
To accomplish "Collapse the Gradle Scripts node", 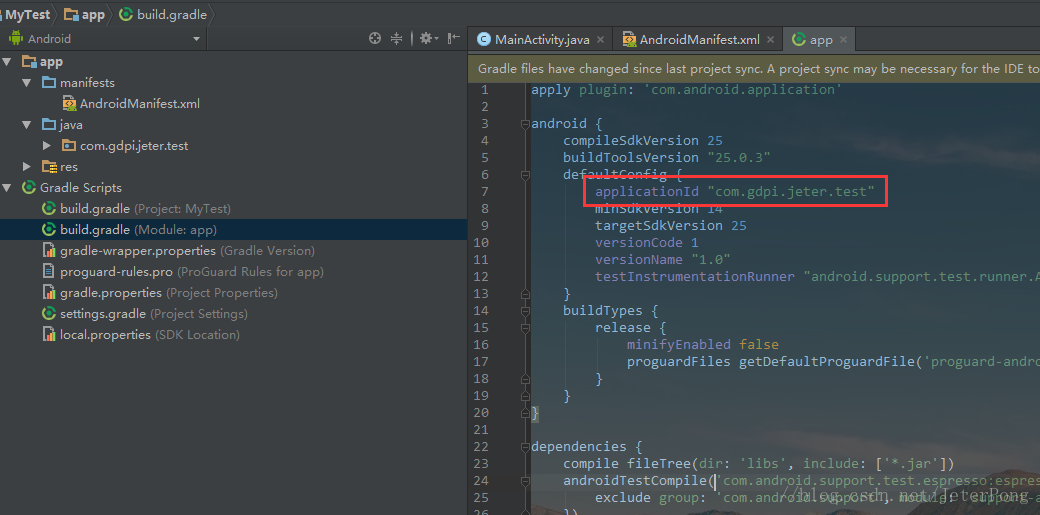I will [x=7, y=188].
